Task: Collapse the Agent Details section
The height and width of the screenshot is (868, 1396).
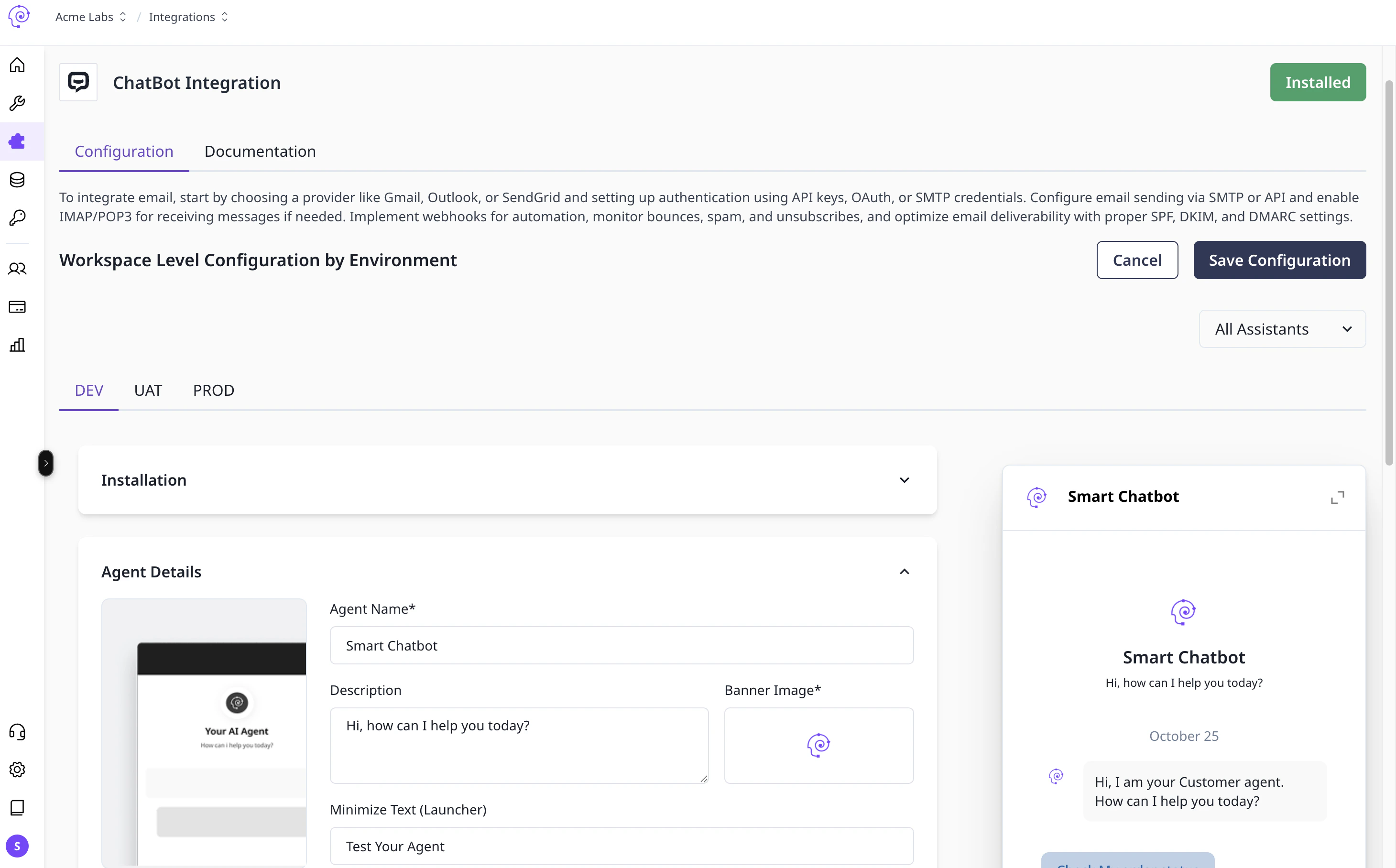Action: 905,572
